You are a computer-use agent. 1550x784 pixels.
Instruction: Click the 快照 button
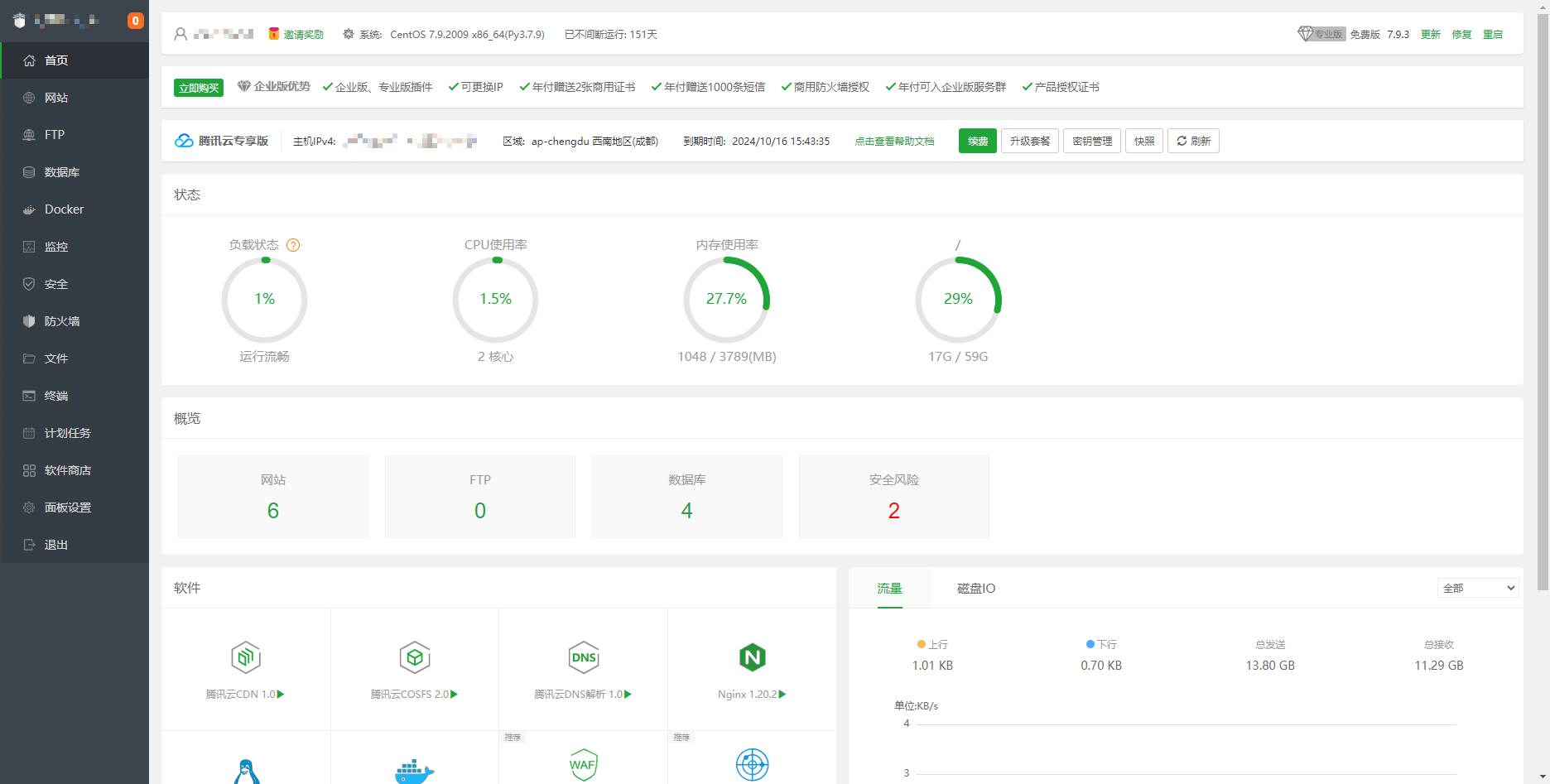tap(1144, 141)
